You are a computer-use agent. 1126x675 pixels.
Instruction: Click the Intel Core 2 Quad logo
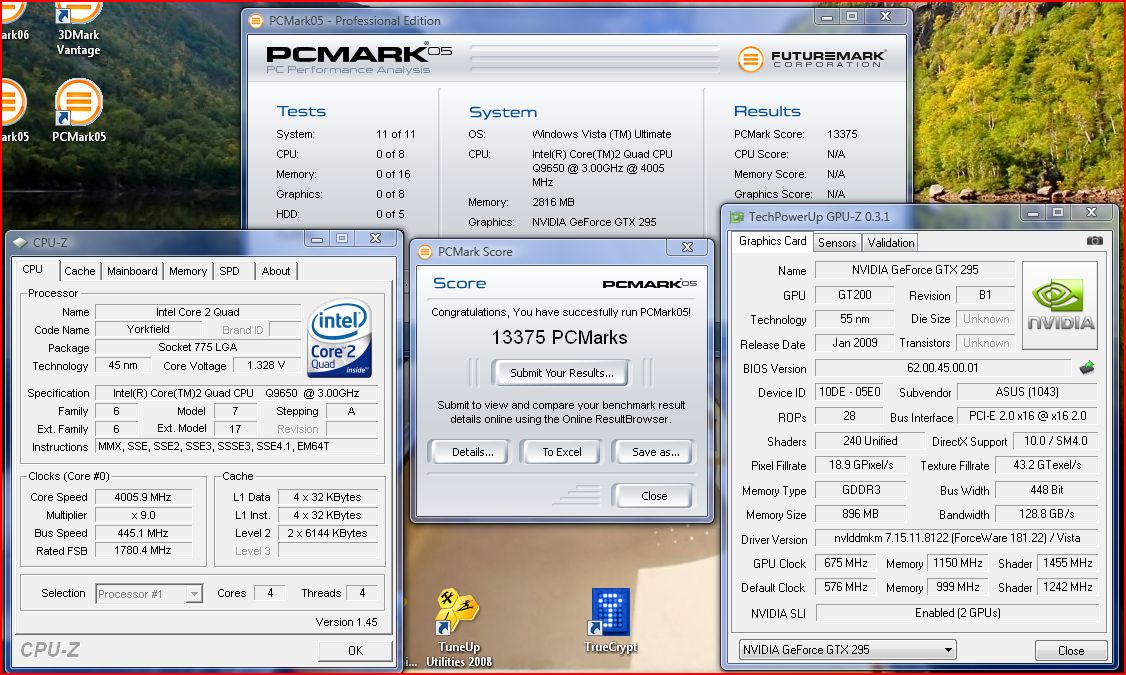[339, 338]
